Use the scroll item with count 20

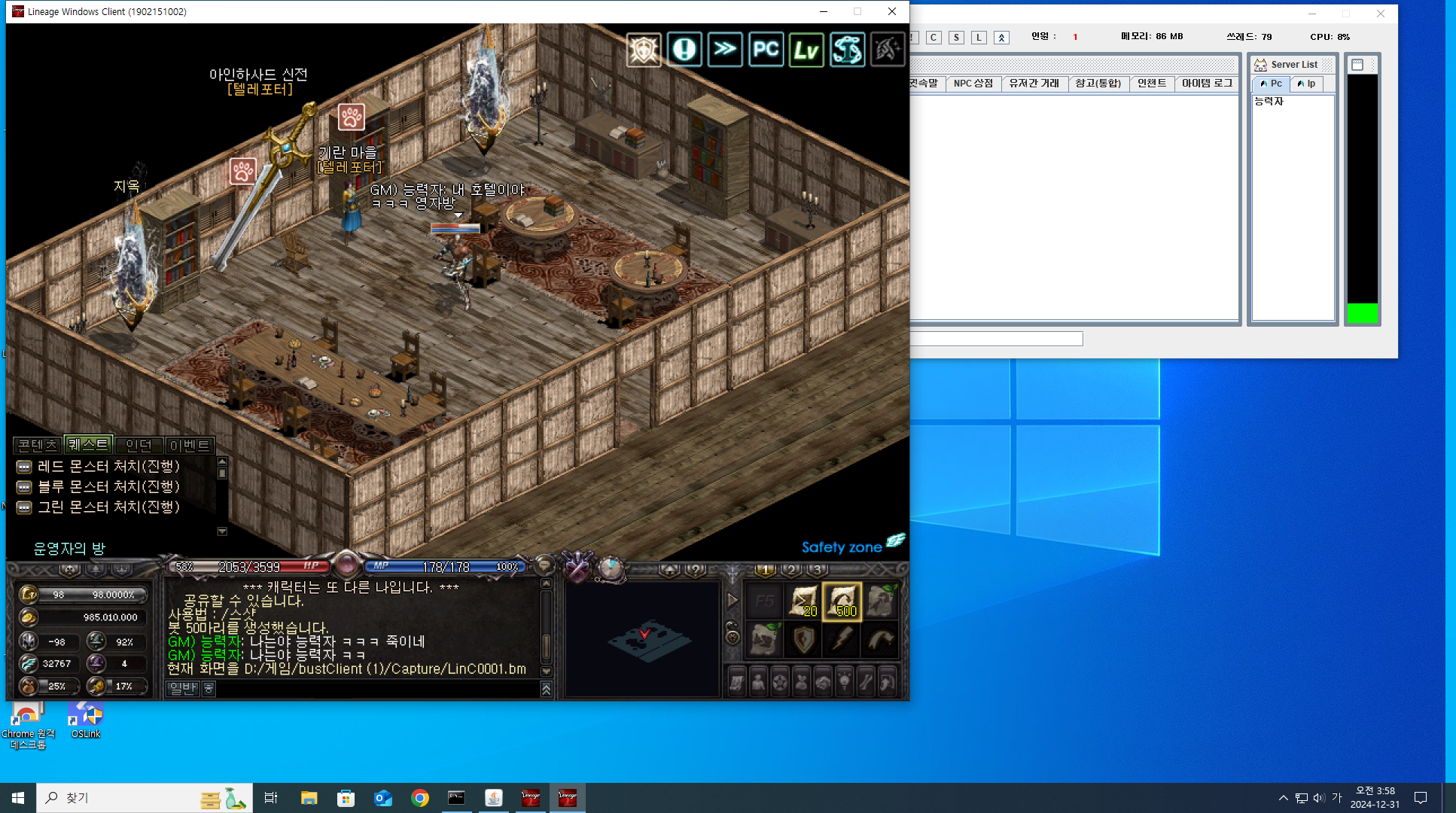click(x=803, y=601)
